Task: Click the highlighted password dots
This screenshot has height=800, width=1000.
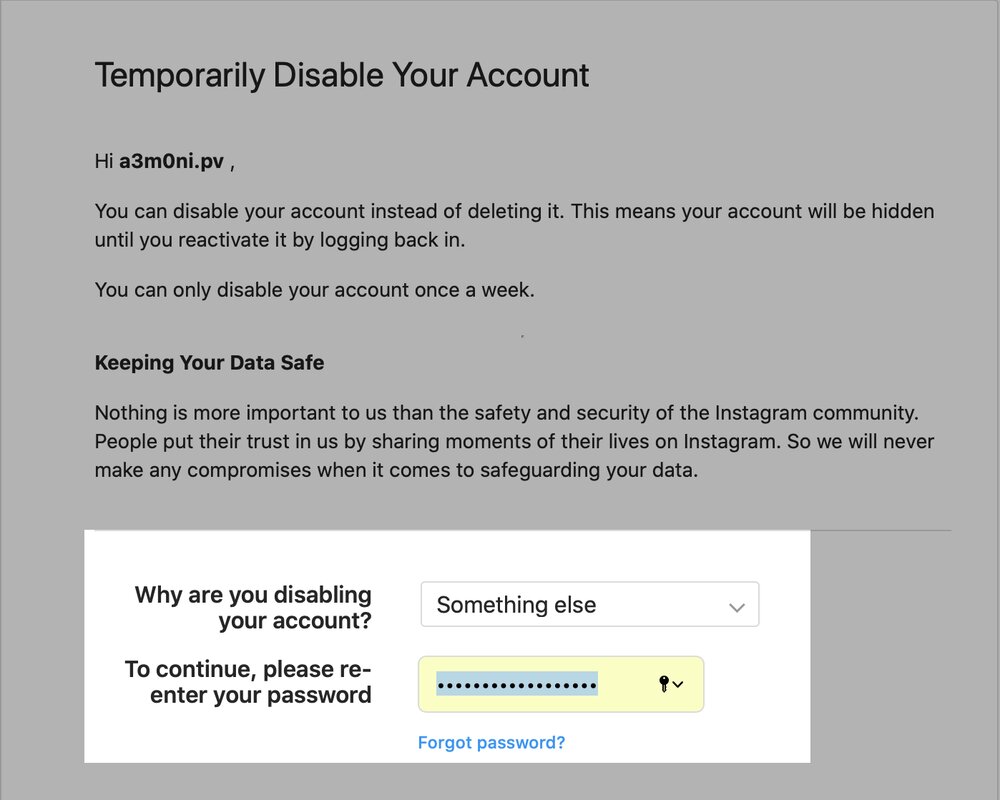Action: [x=517, y=684]
